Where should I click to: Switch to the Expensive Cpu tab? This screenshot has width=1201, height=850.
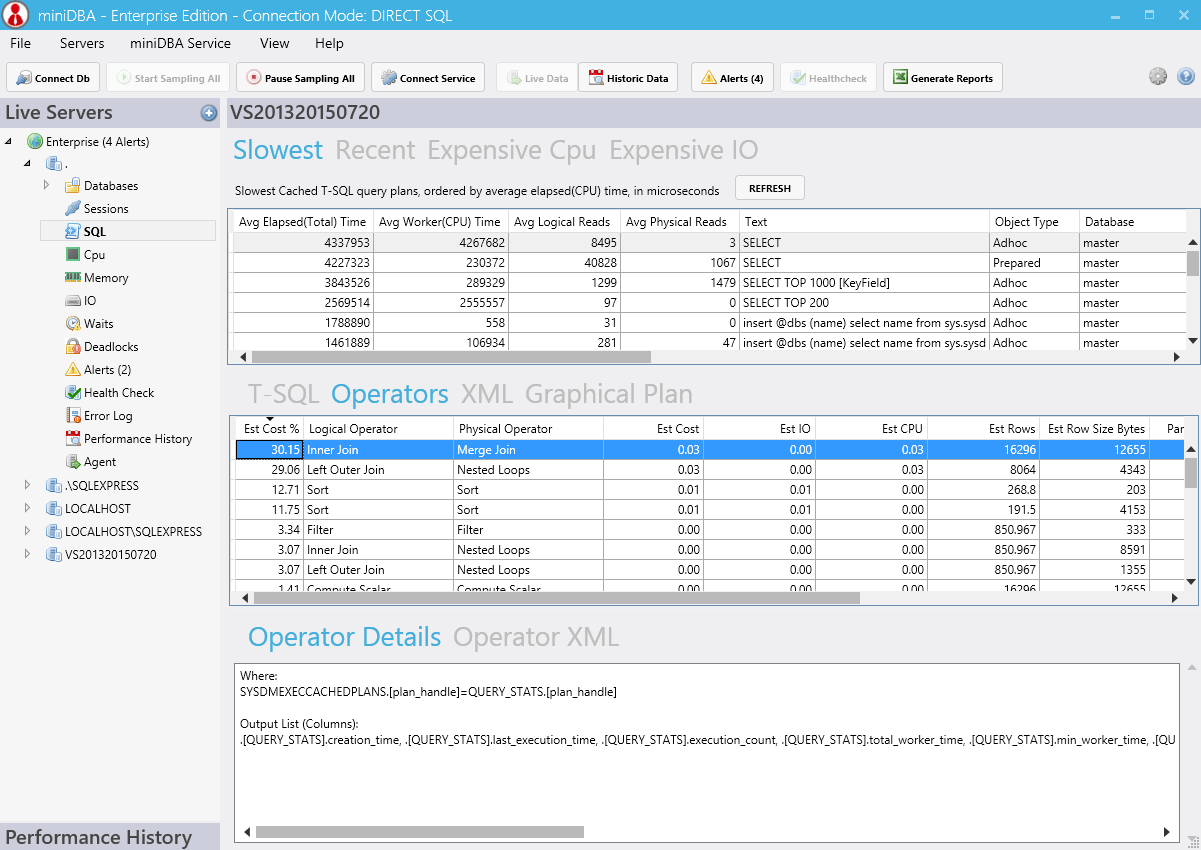tap(511, 150)
